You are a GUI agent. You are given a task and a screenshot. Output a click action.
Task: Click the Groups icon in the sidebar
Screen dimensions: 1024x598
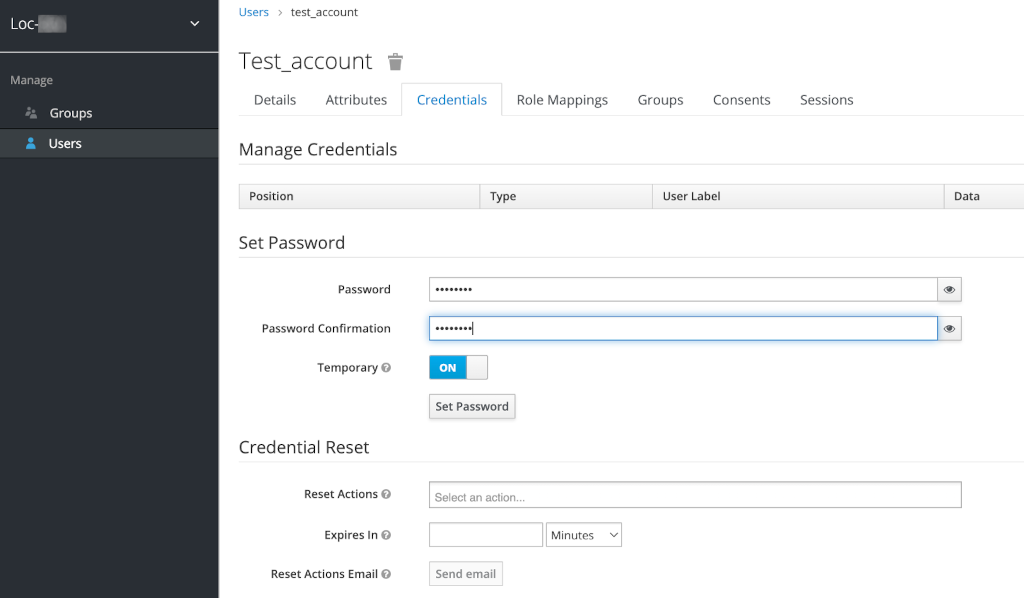[x=31, y=113]
